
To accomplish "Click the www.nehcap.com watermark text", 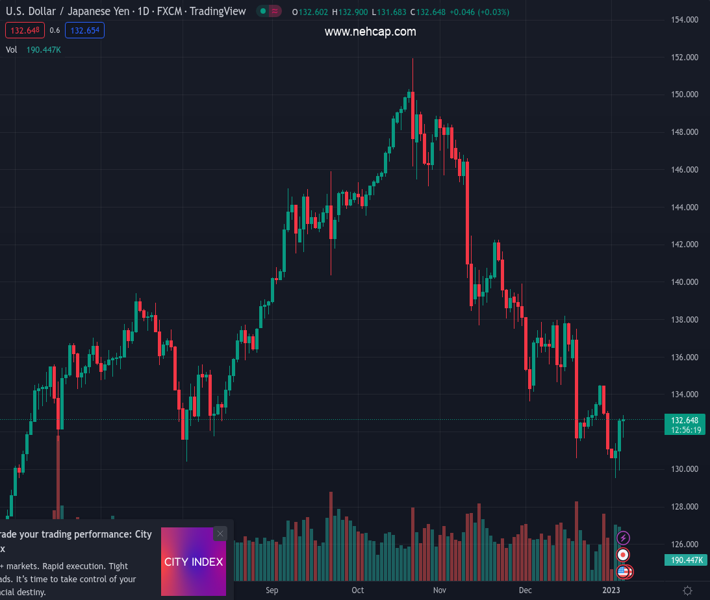I will tap(370, 32).
